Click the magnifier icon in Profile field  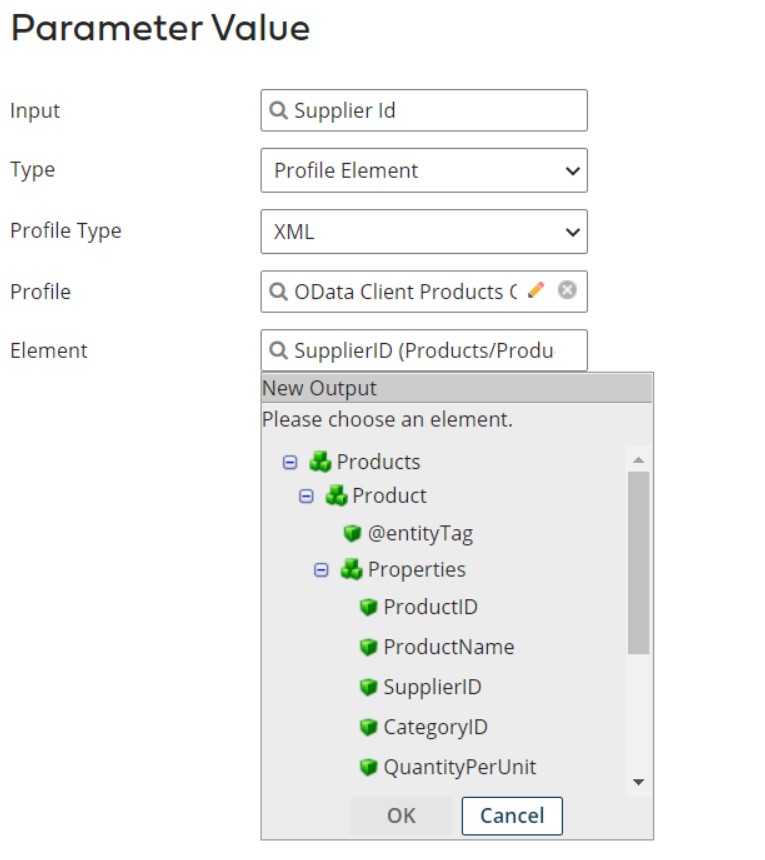[278, 292]
